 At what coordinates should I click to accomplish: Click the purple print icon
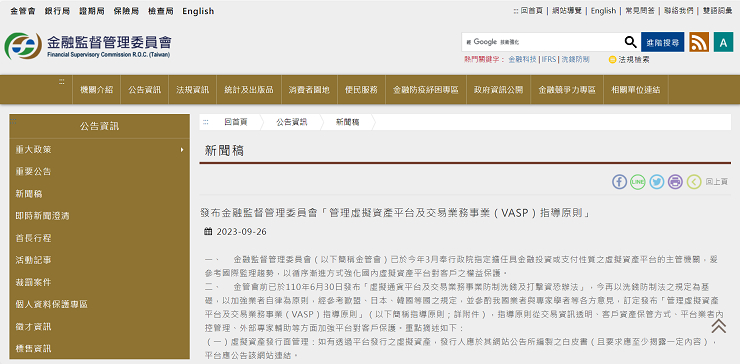tap(675, 182)
